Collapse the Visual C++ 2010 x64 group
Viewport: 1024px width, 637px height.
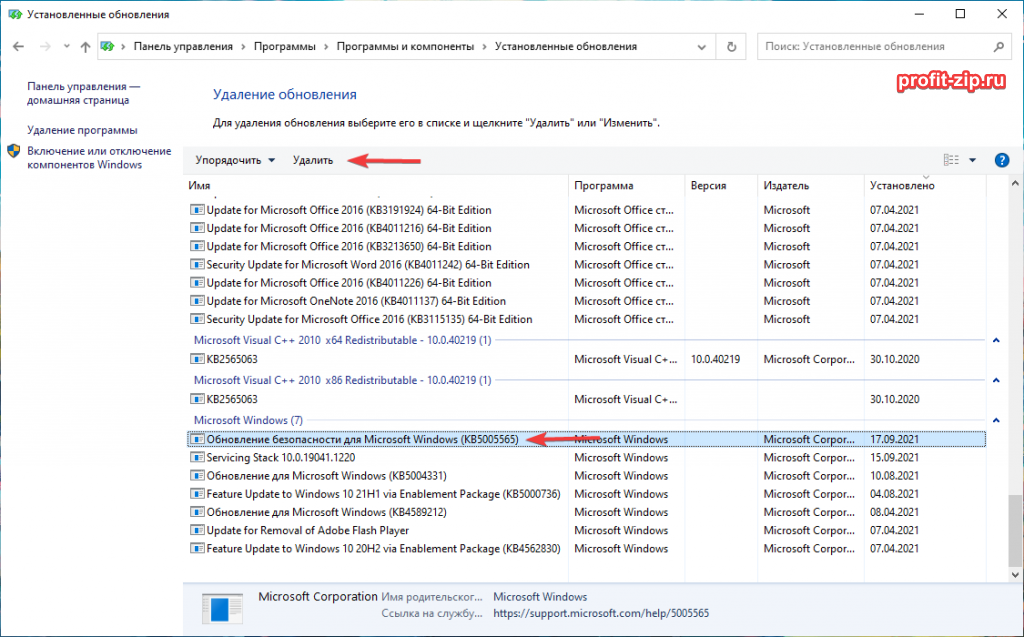point(995,340)
